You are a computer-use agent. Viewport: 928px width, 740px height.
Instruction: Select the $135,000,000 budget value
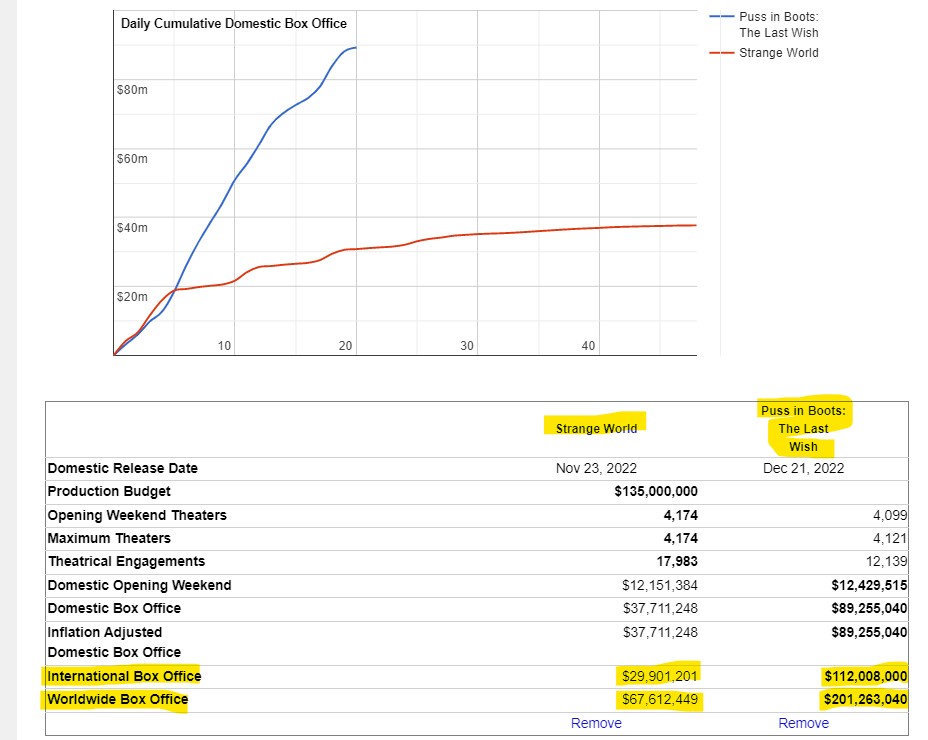(x=656, y=491)
